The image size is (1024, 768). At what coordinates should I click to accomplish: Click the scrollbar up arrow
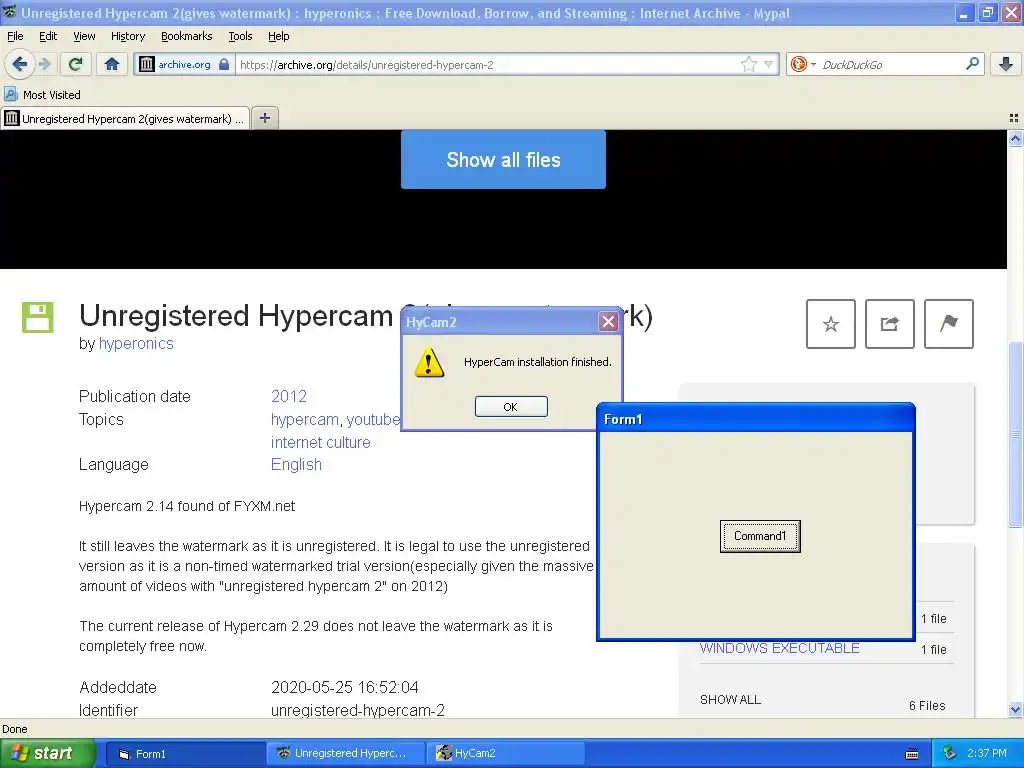click(1015, 138)
